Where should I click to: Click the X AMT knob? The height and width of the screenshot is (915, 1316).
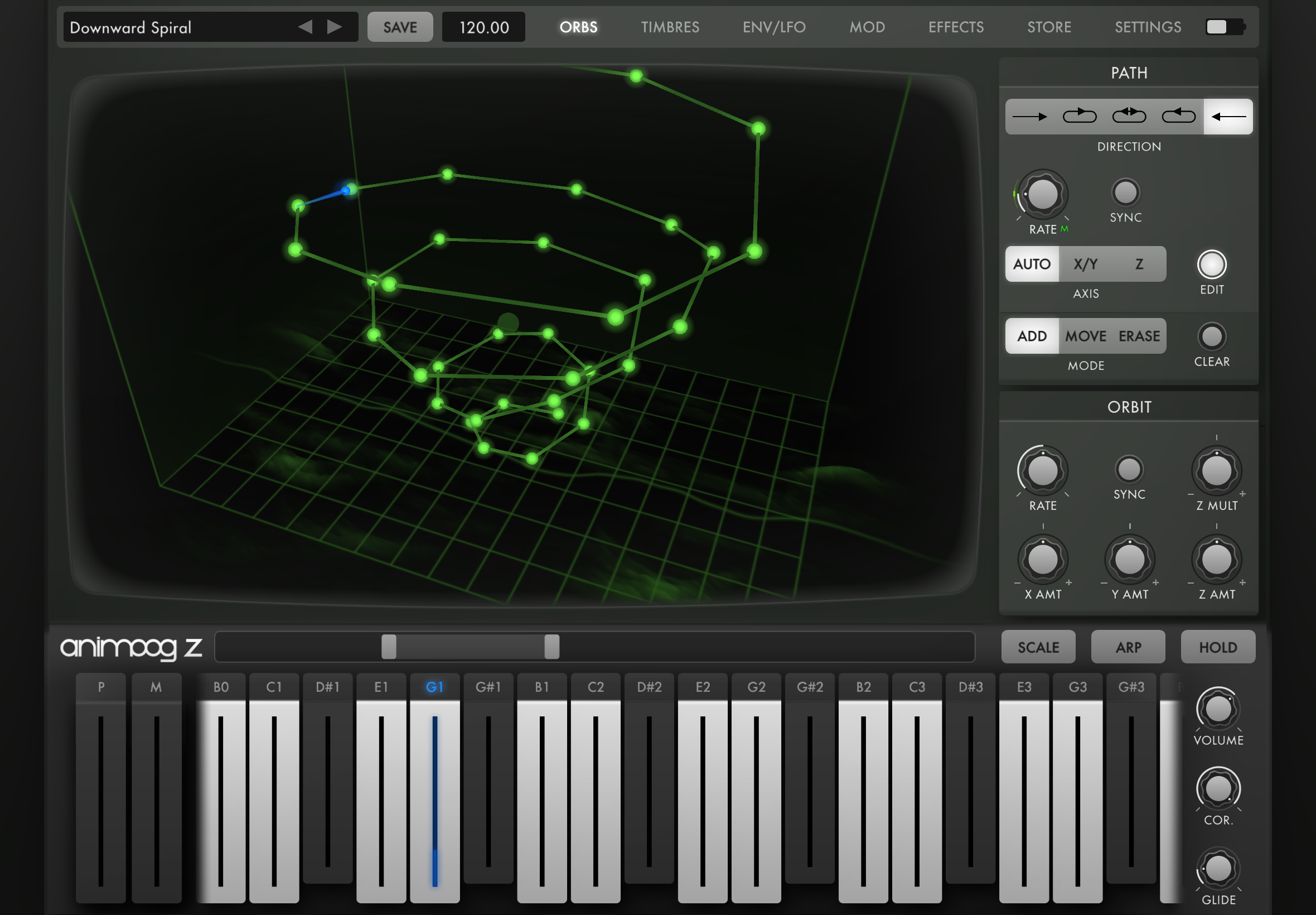1043,560
